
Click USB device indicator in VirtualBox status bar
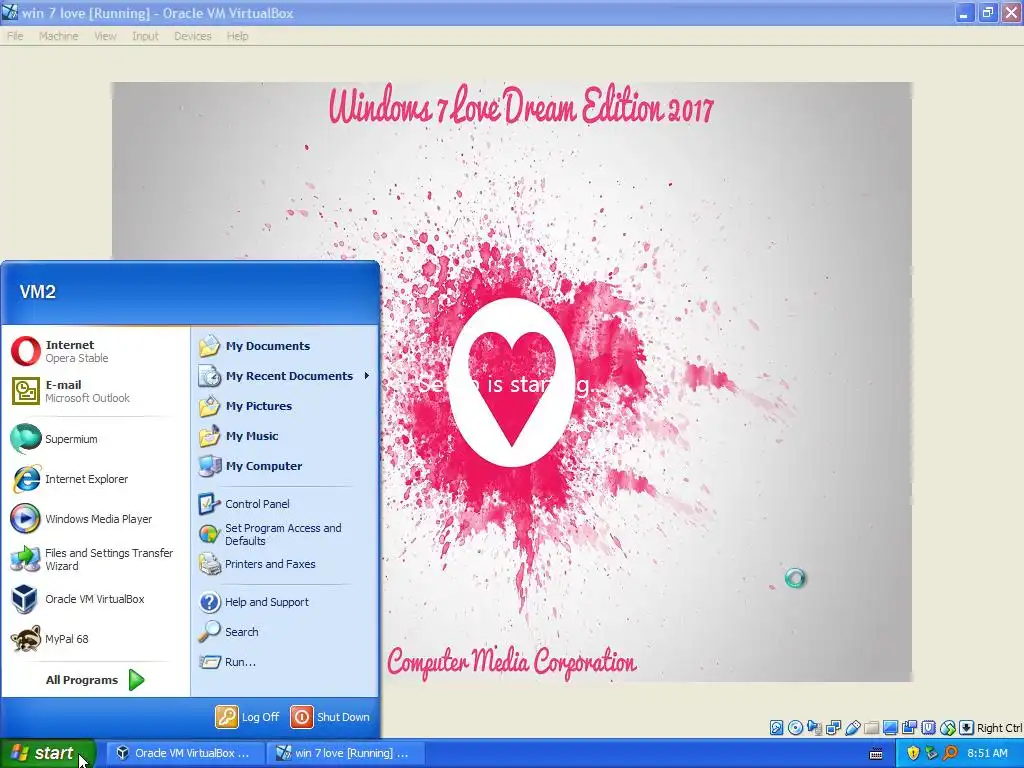click(852, 728)
